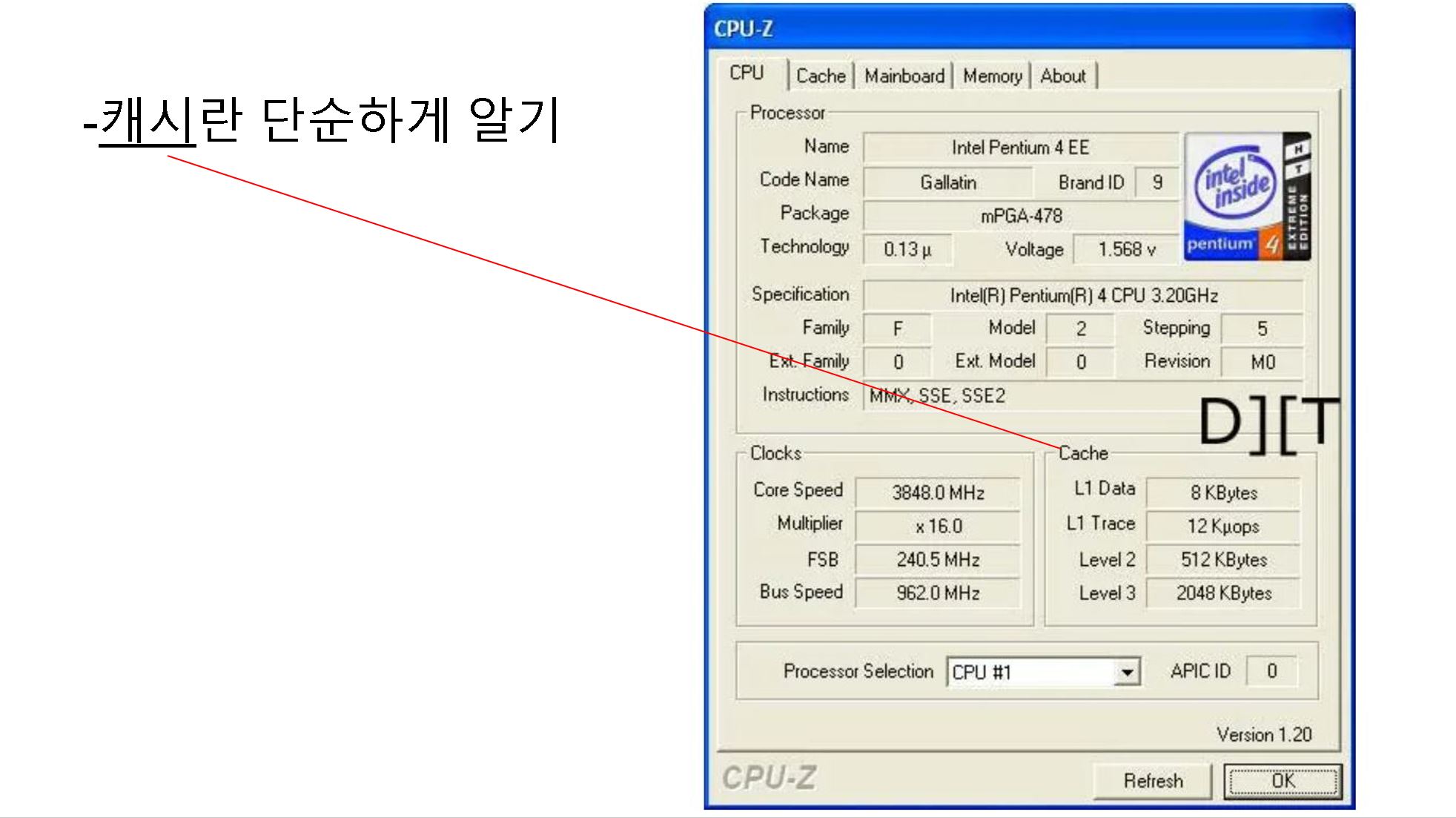Click the Version 1.20 text

(x=1263, y=735)
